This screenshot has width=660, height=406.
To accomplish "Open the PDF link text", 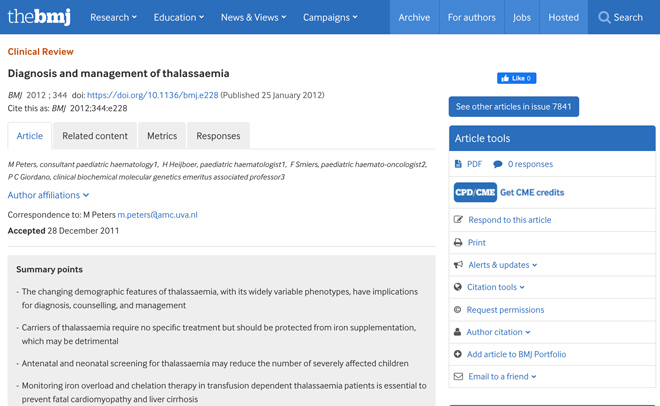I will click(x=474, y=164).
